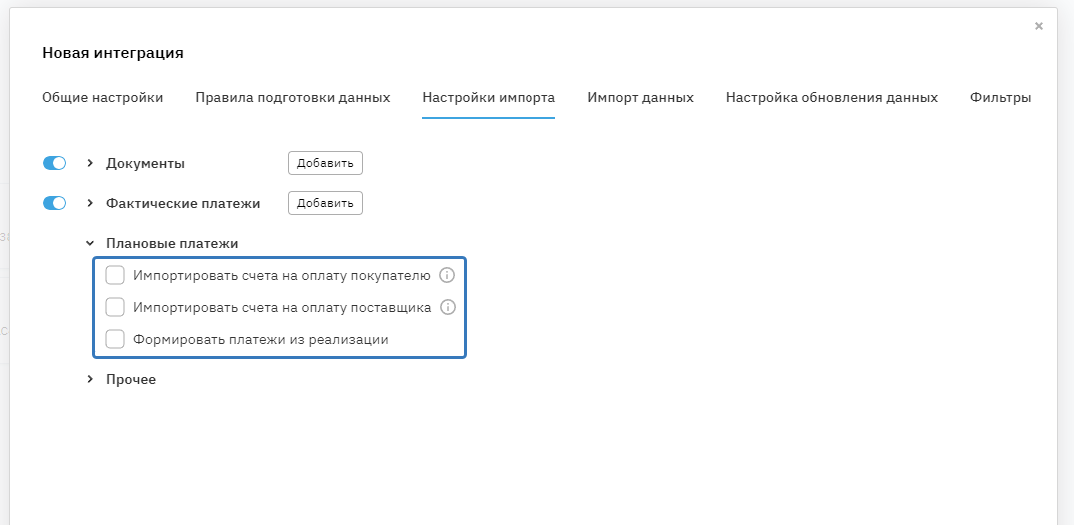Image resolution: width=1074 pixels, height=525 pixels.
Task: Collapse the Плановые платежи section
Action: 90,243
